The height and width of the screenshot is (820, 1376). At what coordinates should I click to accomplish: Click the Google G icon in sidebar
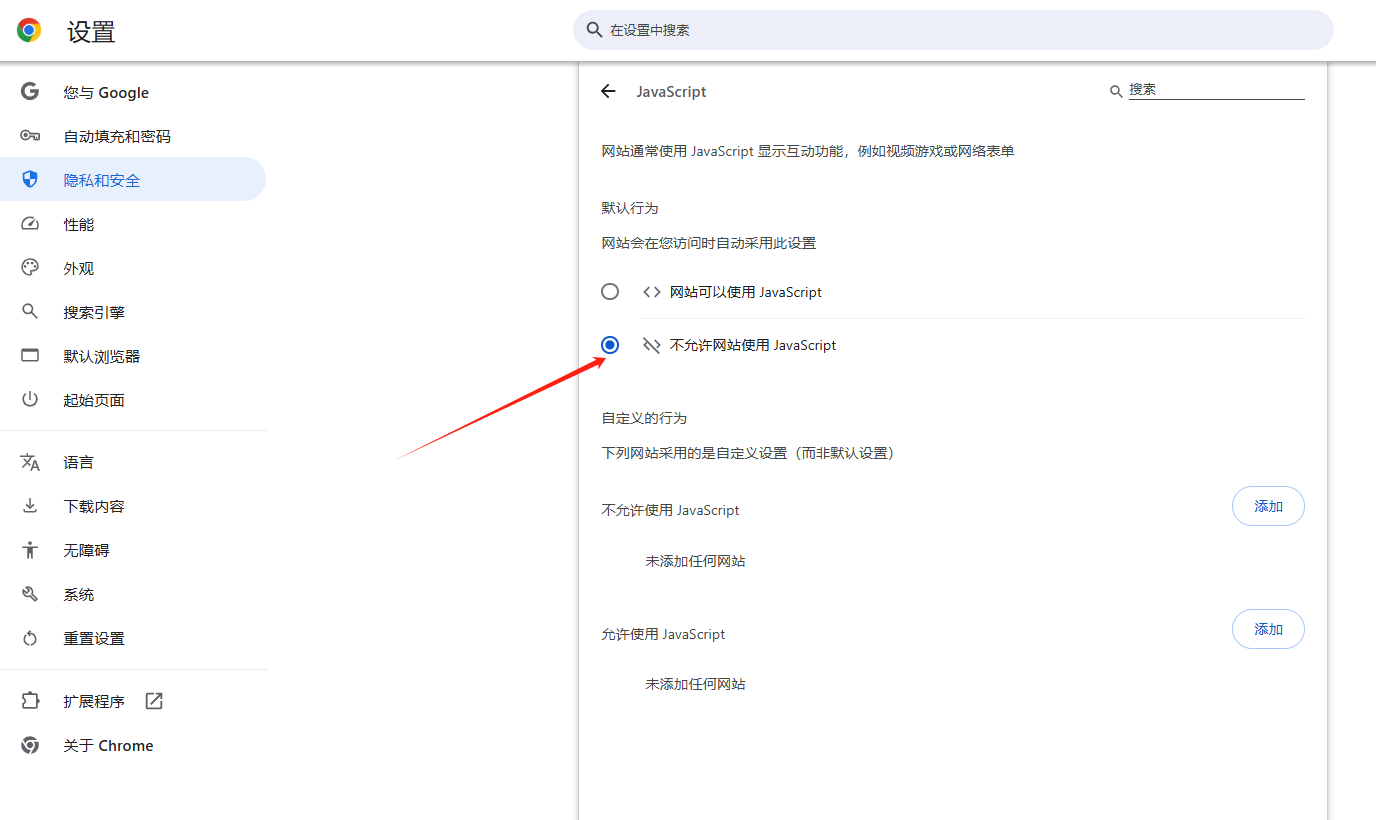click(30, 92)
